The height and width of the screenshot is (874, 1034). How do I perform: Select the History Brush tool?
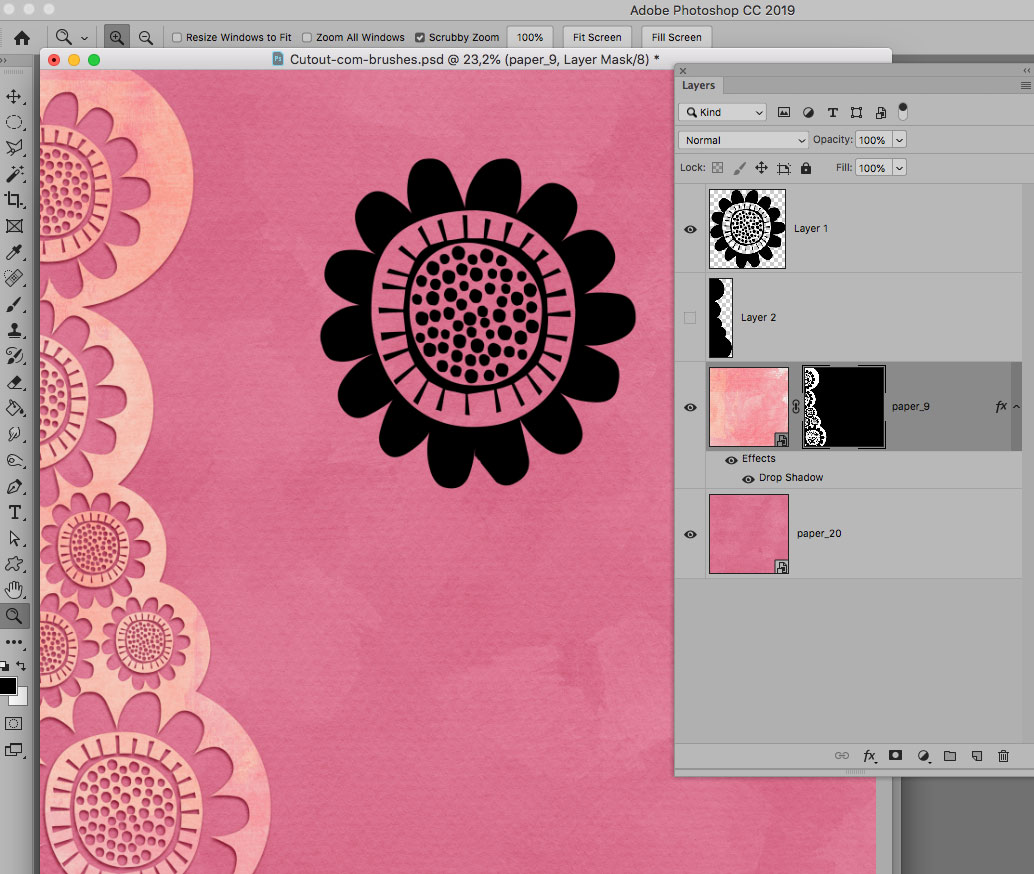click(14, 356)
